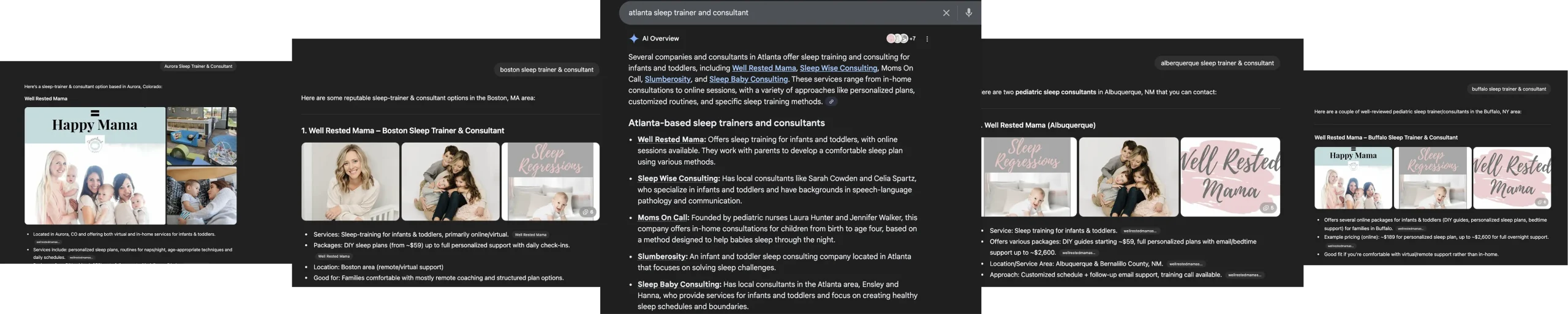Screen dimensions: 1568x314
Task: Open the link chip ending the overview paragraph
Action: click(831, 102)
